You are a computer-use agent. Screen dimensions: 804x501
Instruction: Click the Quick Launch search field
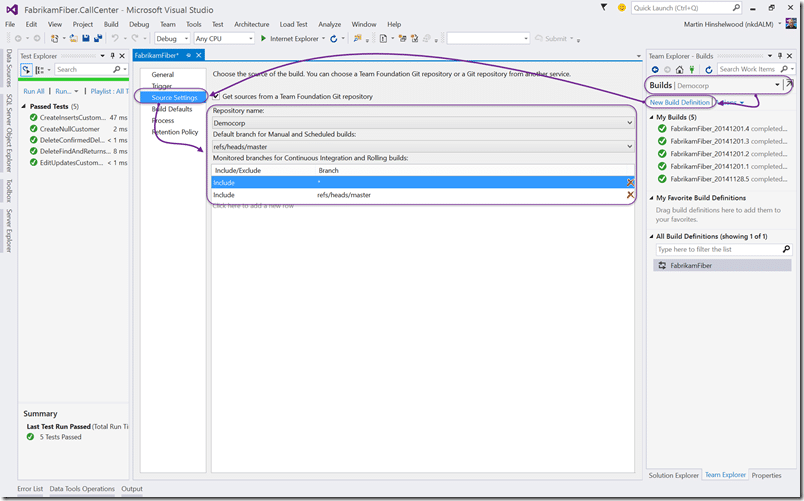(x=686, y=8)
